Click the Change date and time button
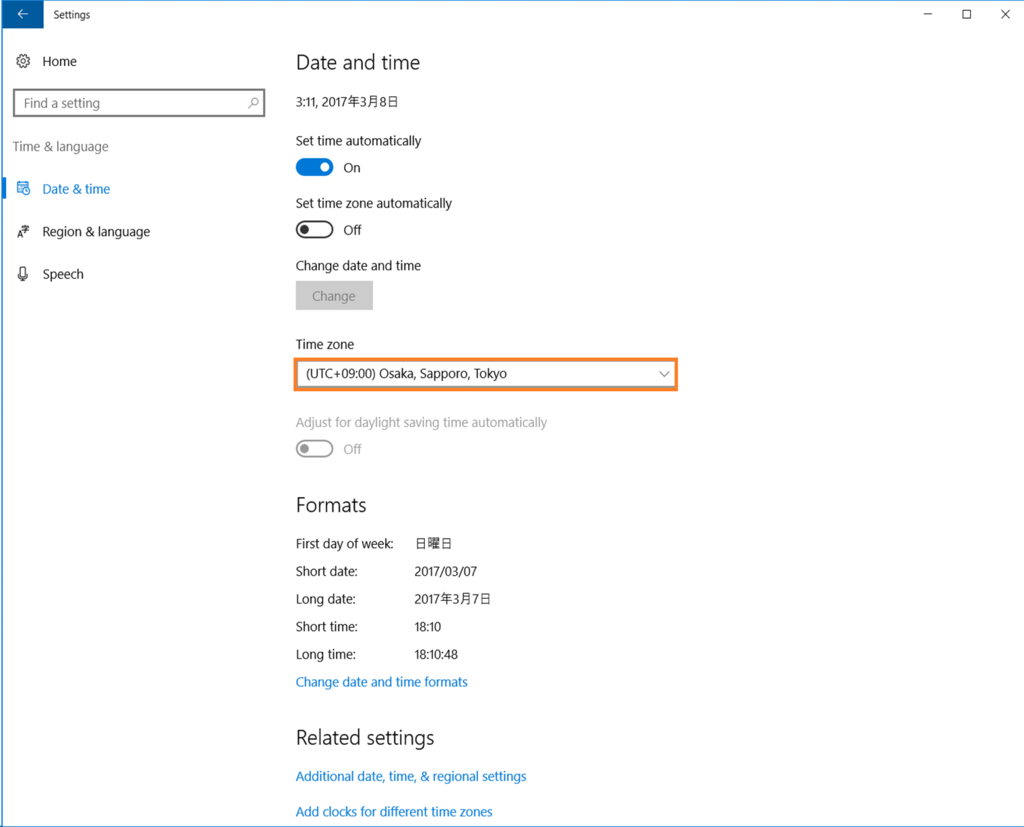The image size is (1024, 827). (x=334, y=296)
